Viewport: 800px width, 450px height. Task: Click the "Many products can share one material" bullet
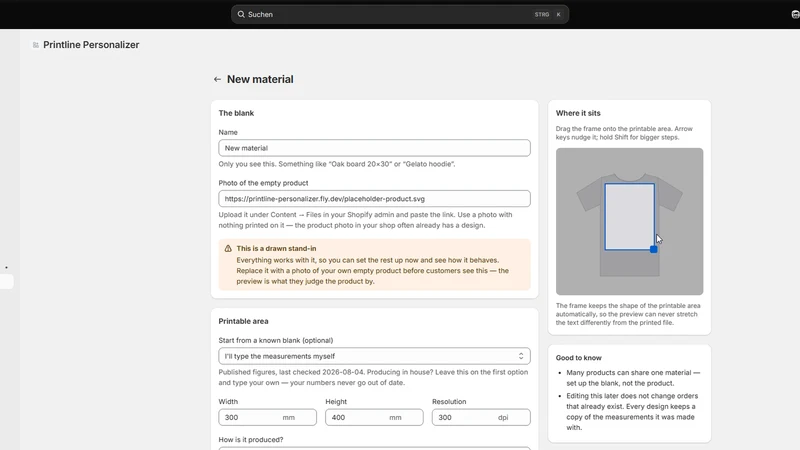(x=633, y=378)
